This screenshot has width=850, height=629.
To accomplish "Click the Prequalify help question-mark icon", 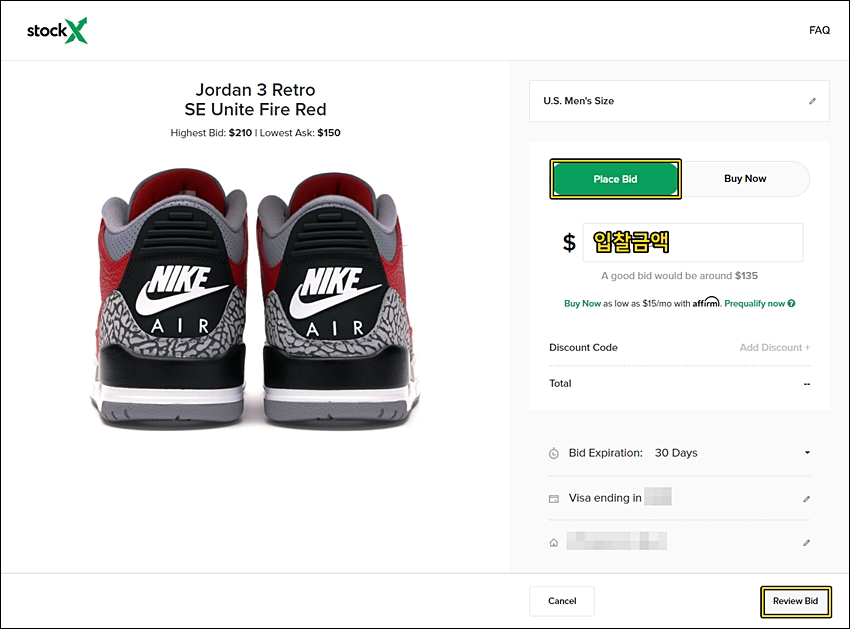I will tap(791, 304).
